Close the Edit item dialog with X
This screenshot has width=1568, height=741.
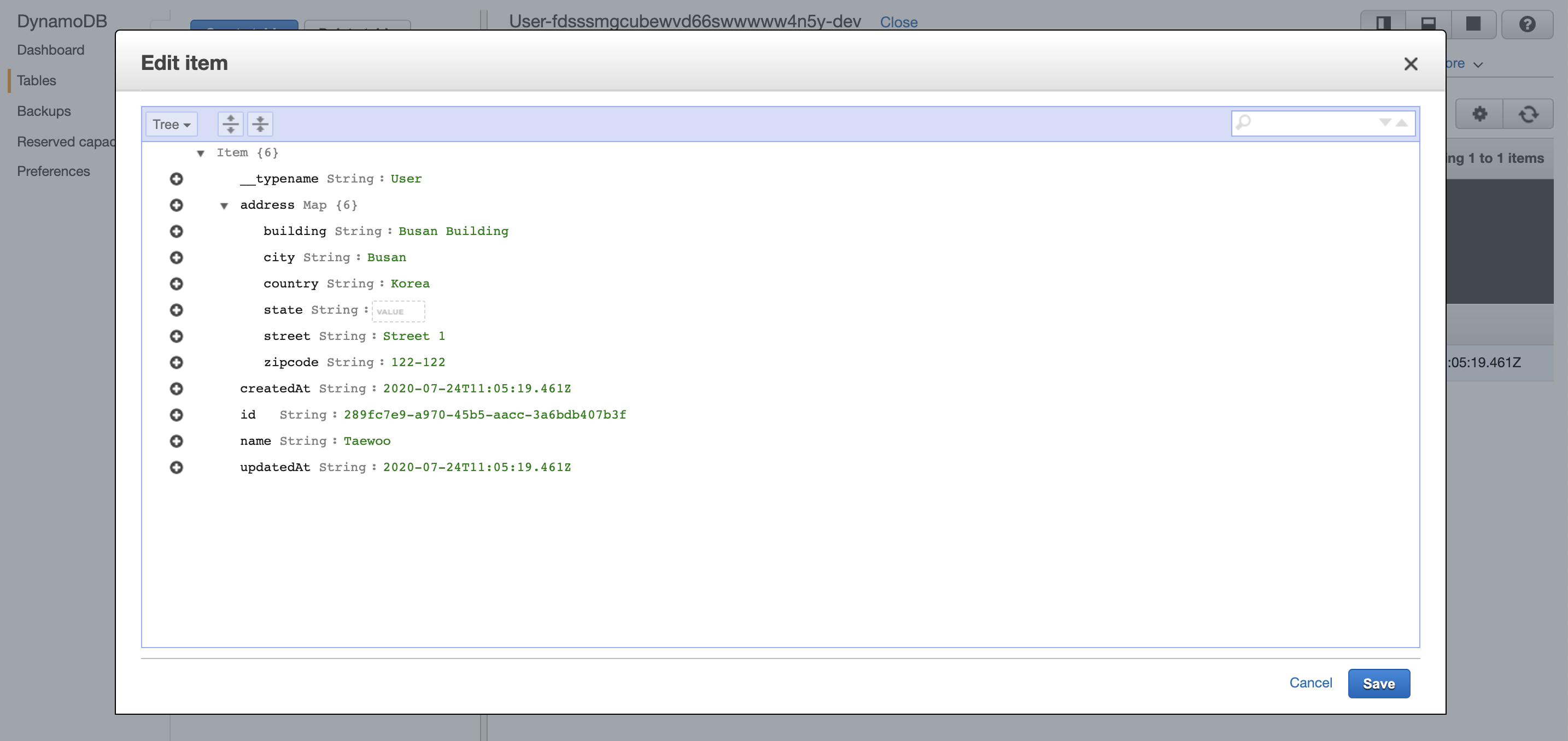[x=1411, y=64]
